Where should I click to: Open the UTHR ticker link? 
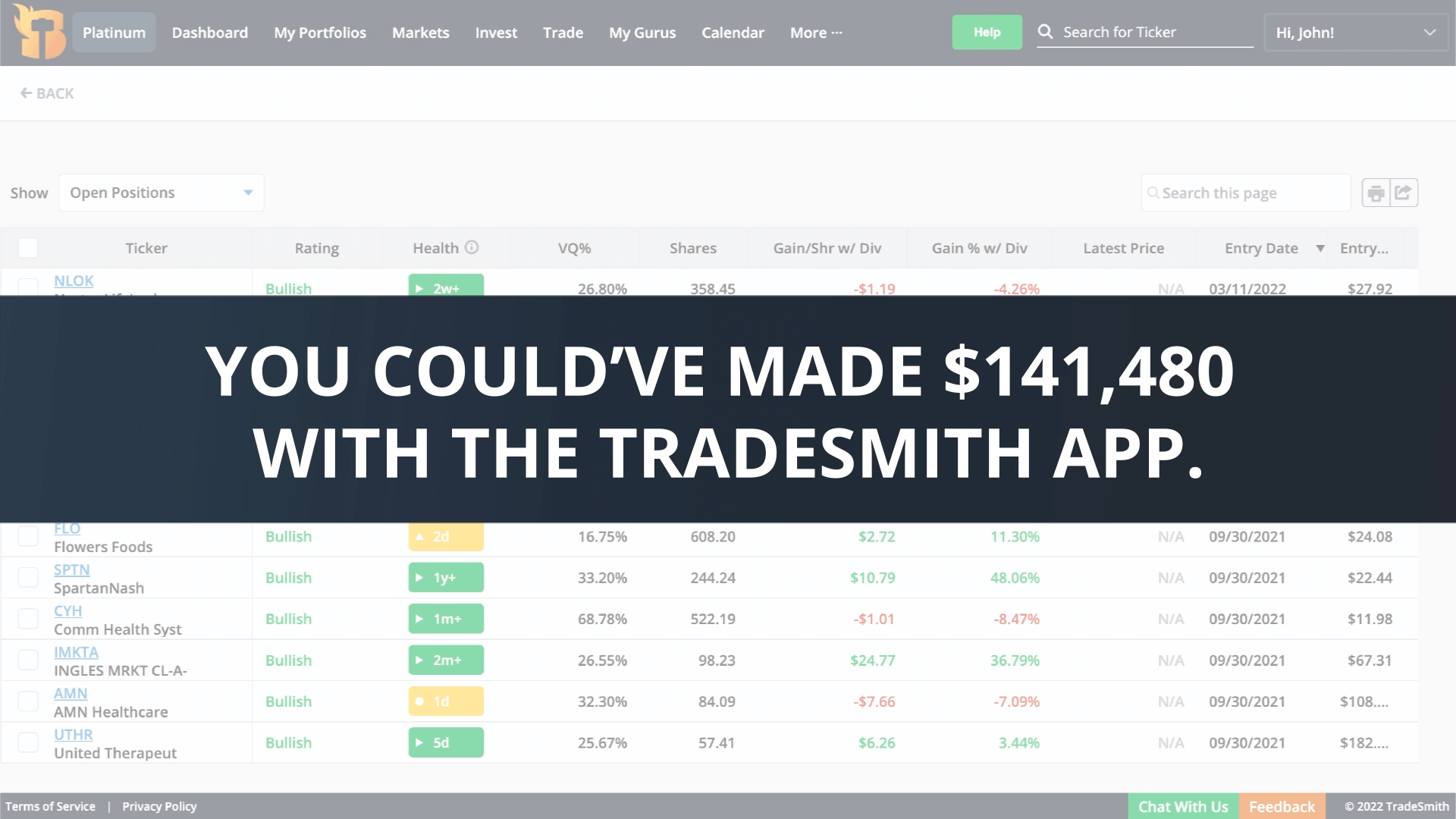[x=74, y=734]
